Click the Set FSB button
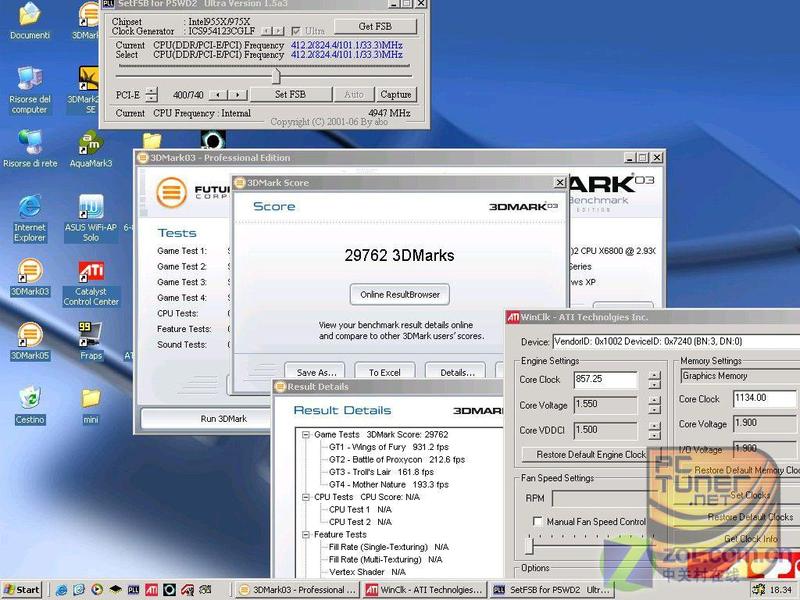The width and height of the screenshot is (800, 600). (x=290, y=94)
